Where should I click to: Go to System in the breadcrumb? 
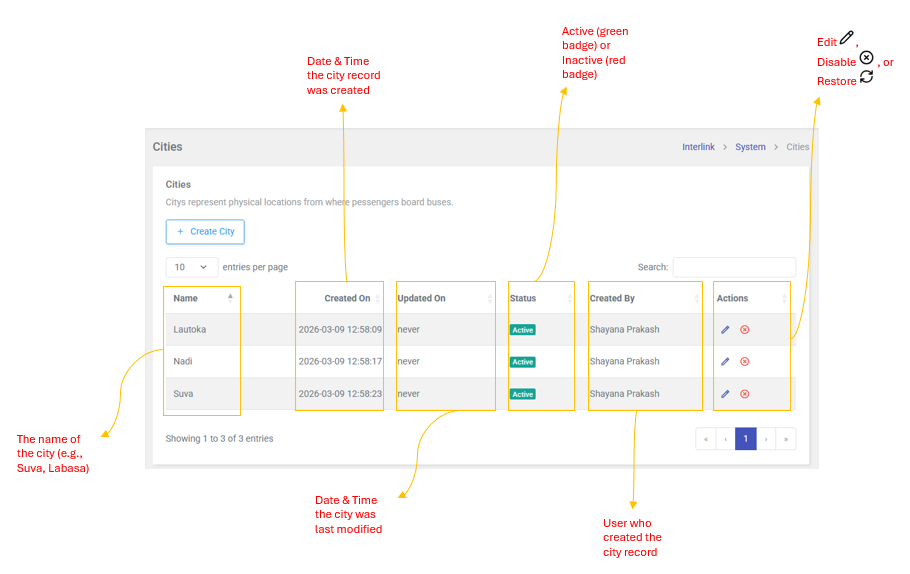pos(750,147)
